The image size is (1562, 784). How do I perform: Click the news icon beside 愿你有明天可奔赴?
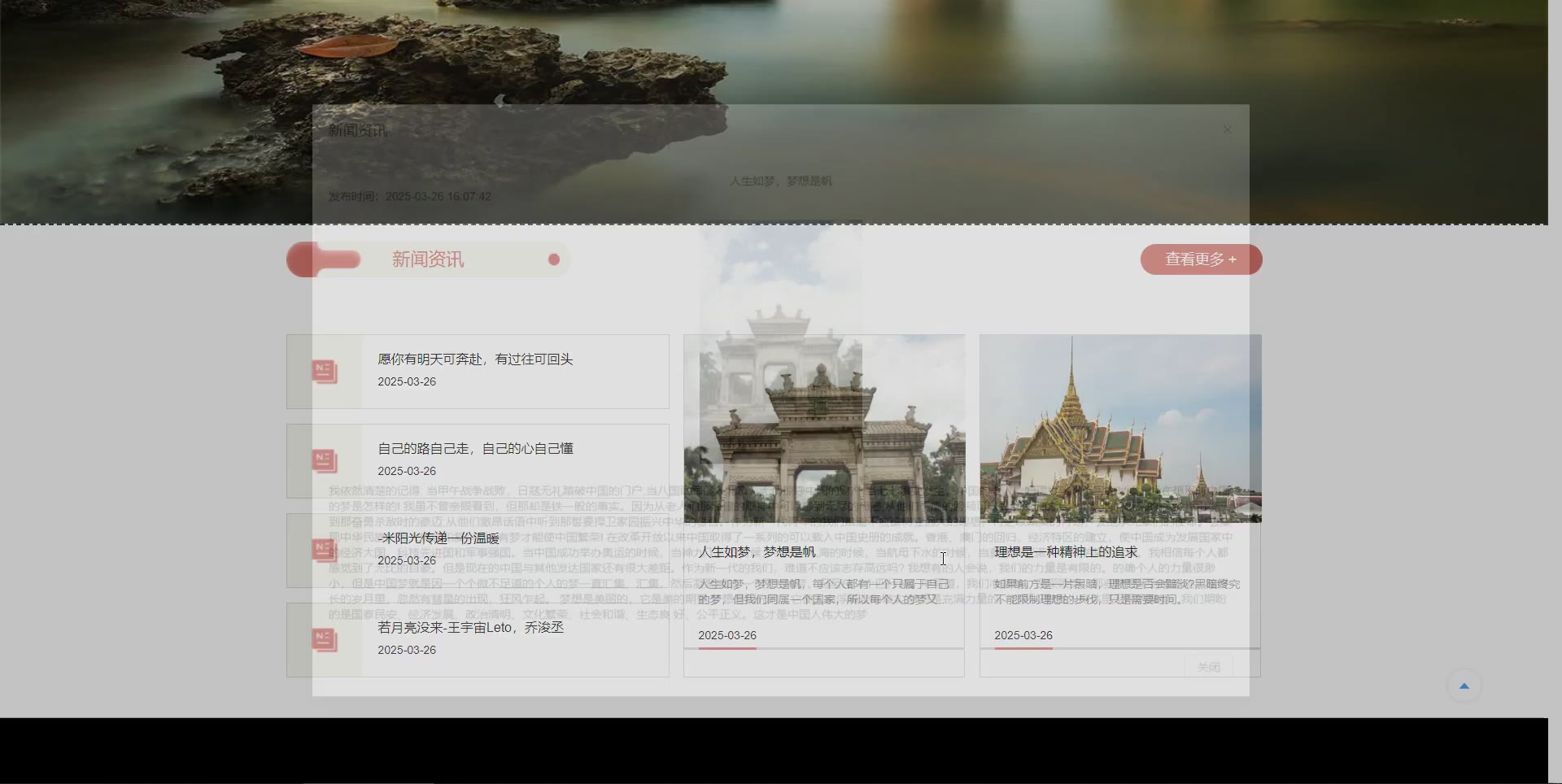click(325, 372)
